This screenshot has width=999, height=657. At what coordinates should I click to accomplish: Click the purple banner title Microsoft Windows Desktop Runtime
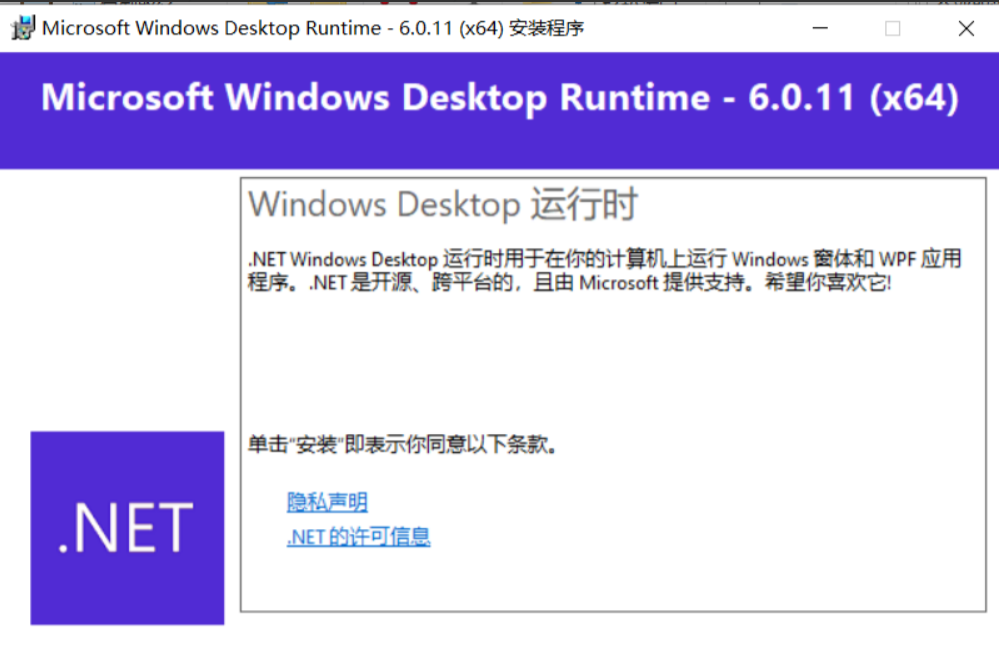[x=500, y=97]
